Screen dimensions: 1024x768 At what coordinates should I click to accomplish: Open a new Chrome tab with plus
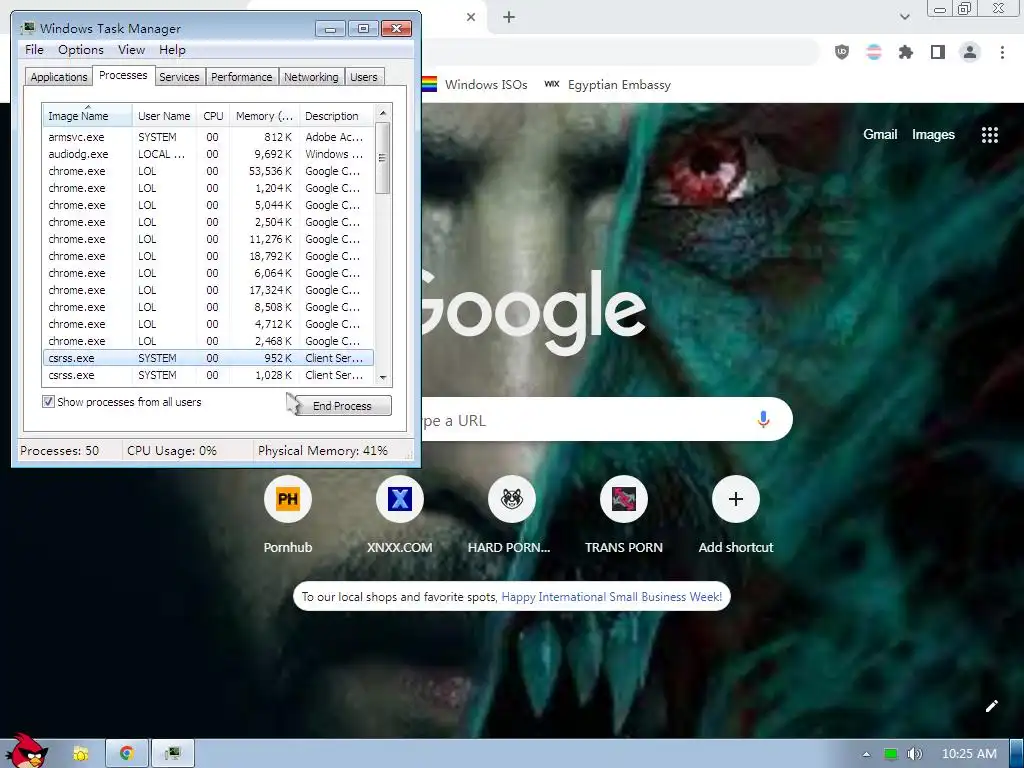509,17
